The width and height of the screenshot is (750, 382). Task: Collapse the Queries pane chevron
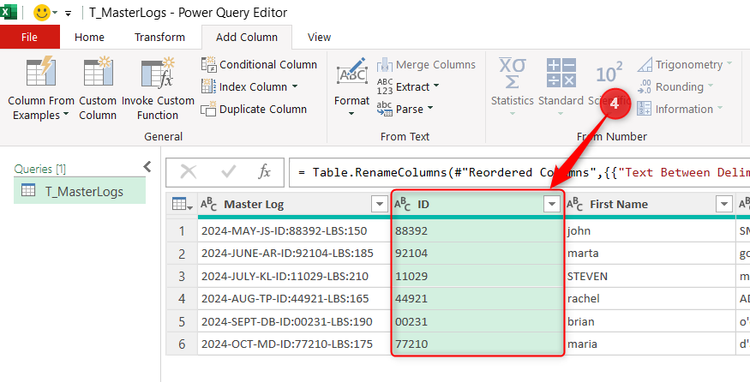click(147, 166)
